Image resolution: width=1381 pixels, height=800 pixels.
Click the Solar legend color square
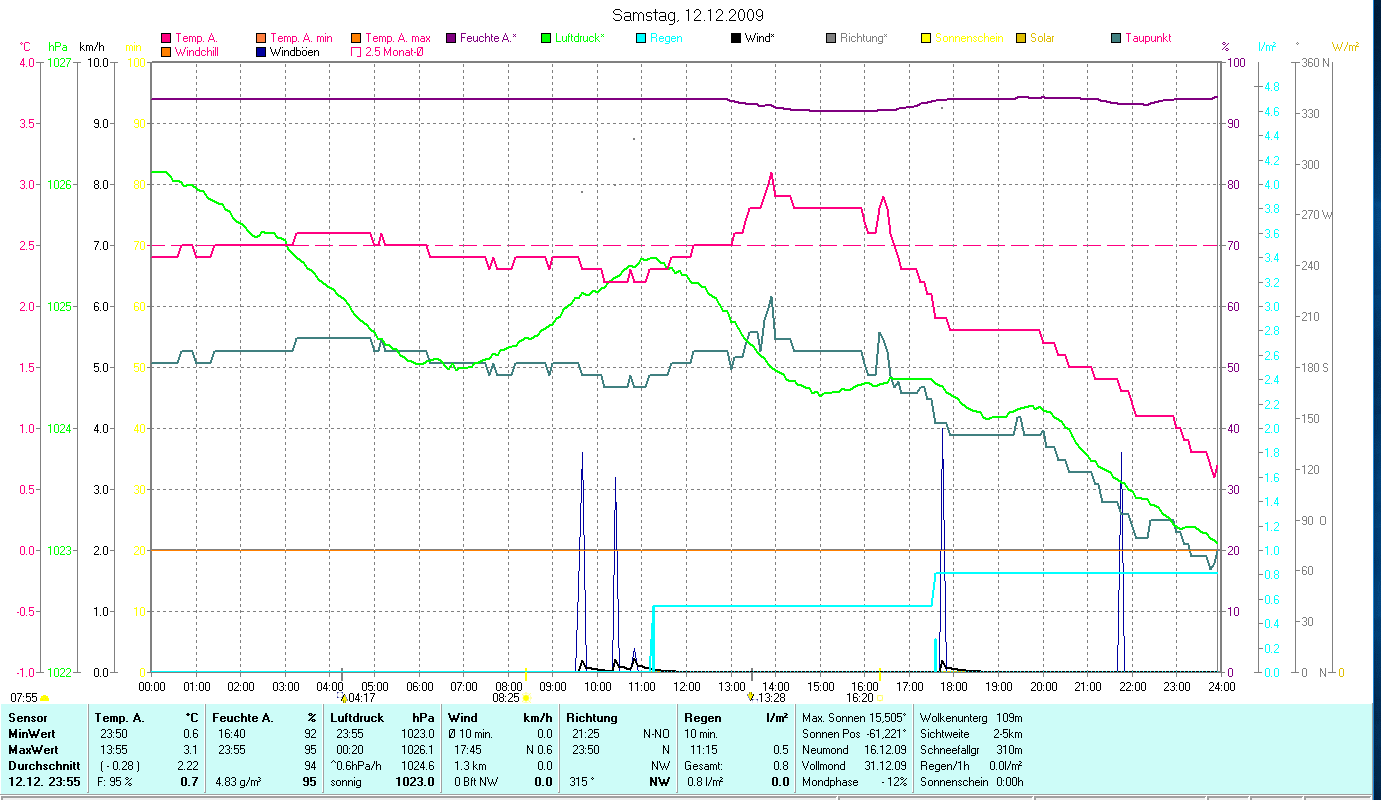(x=1021, y=38)
